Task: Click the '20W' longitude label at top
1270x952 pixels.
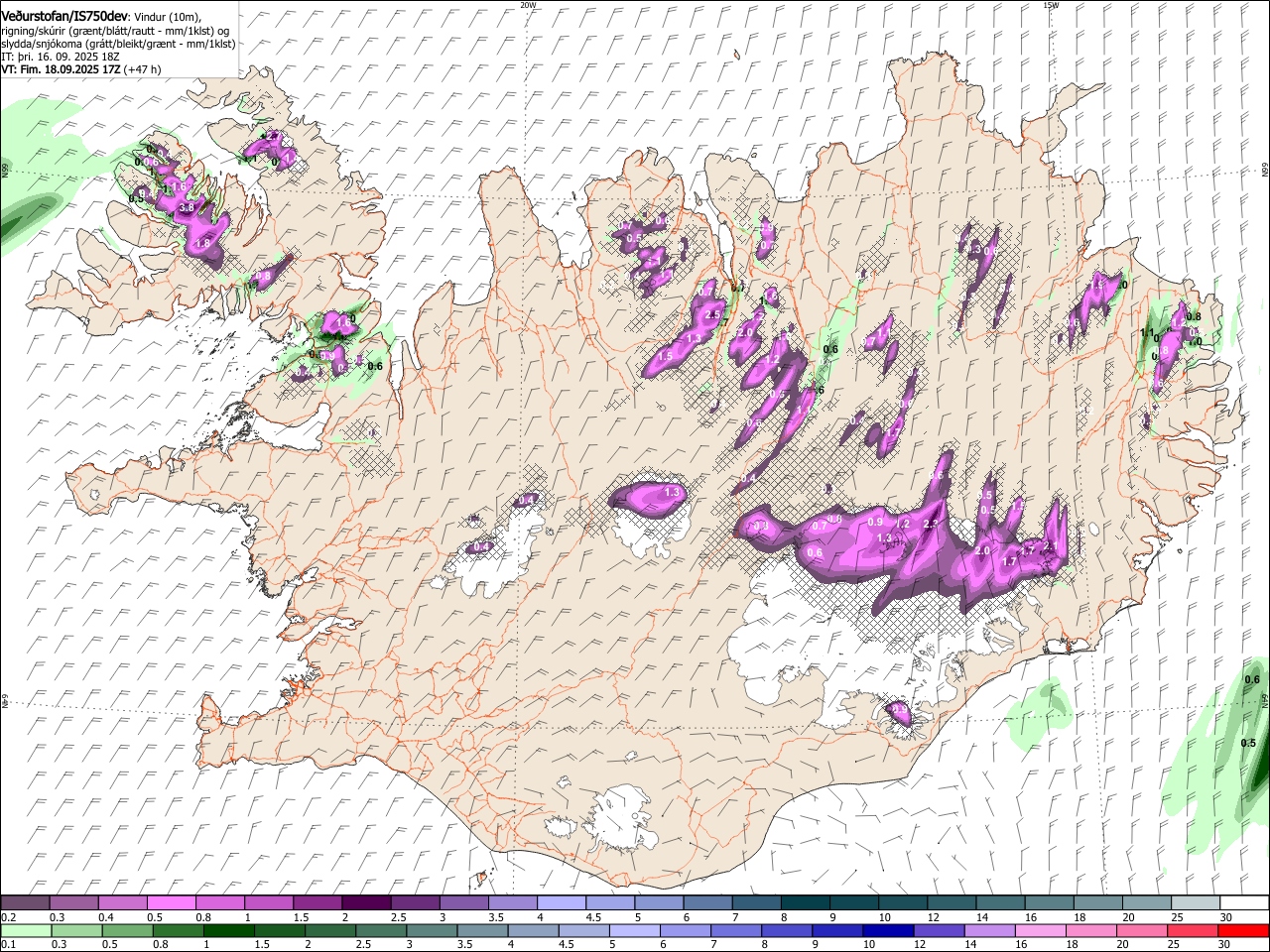Action: pos(528,5)
